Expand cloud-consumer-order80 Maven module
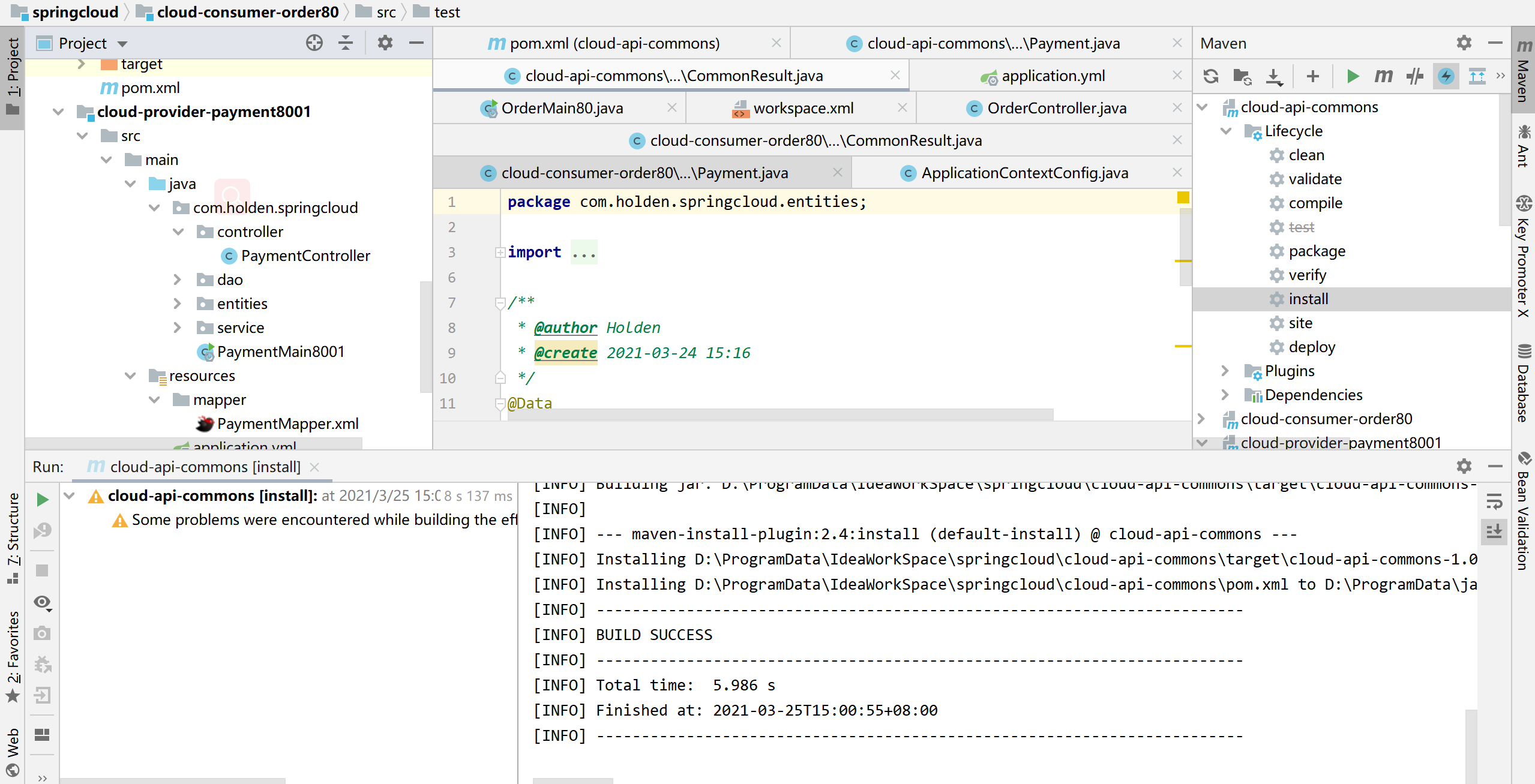The height and width of the screenshot is (784, 1535). tap(1201, 419)
